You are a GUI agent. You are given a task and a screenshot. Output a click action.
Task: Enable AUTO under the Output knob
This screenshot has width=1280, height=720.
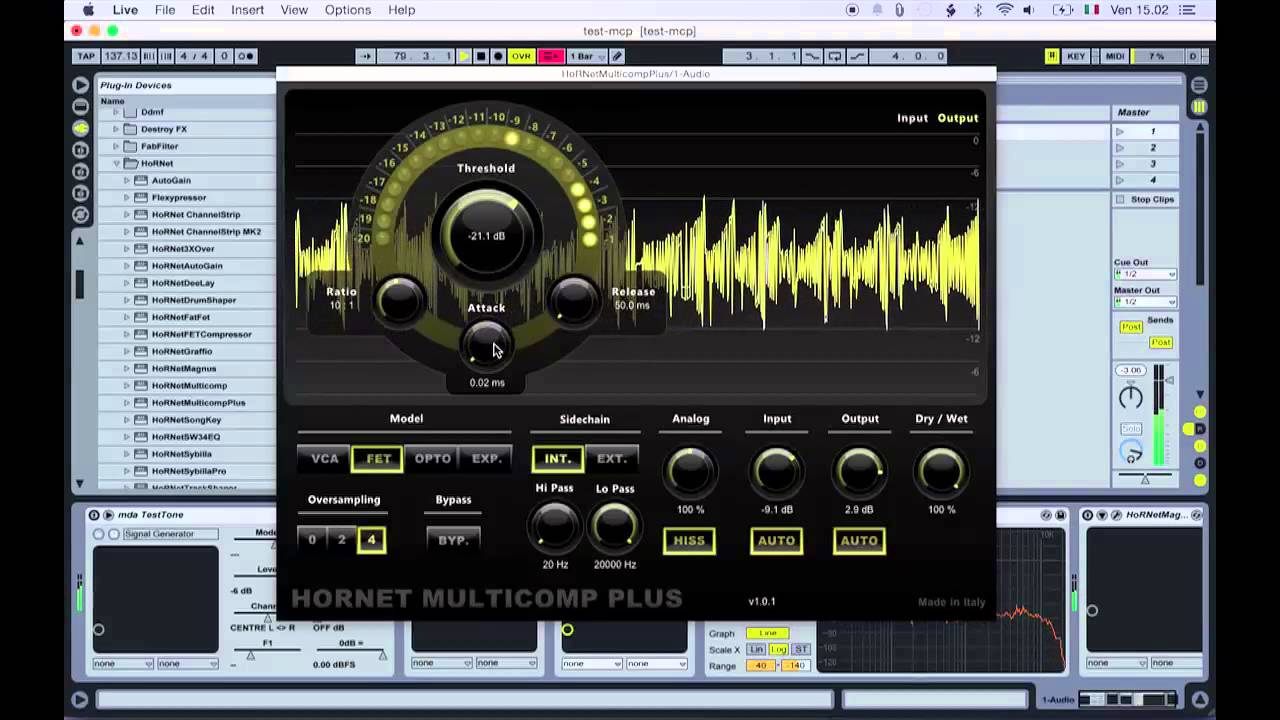(859, 541)
